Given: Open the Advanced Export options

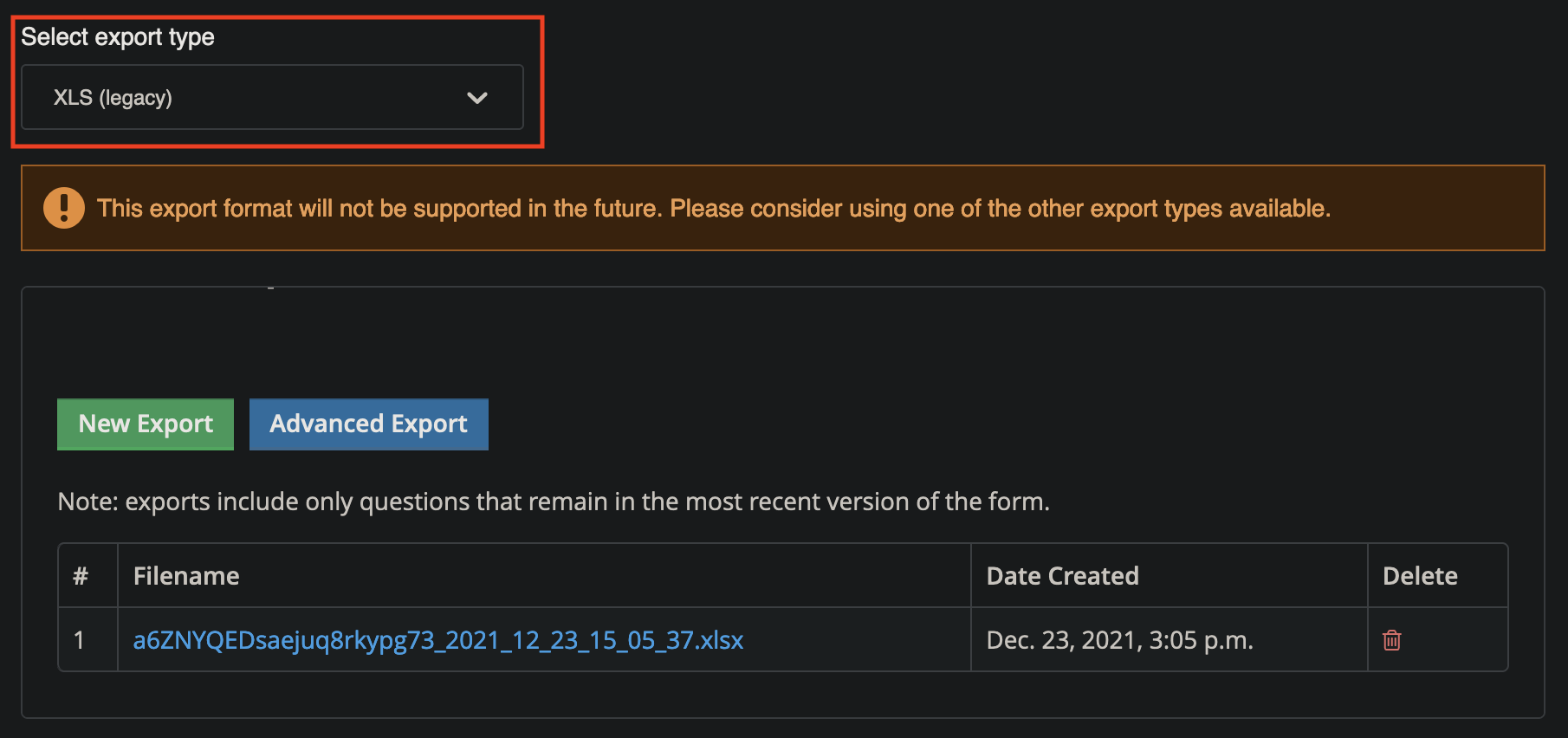Looking at the screenshot, I should tap(368, 424).
